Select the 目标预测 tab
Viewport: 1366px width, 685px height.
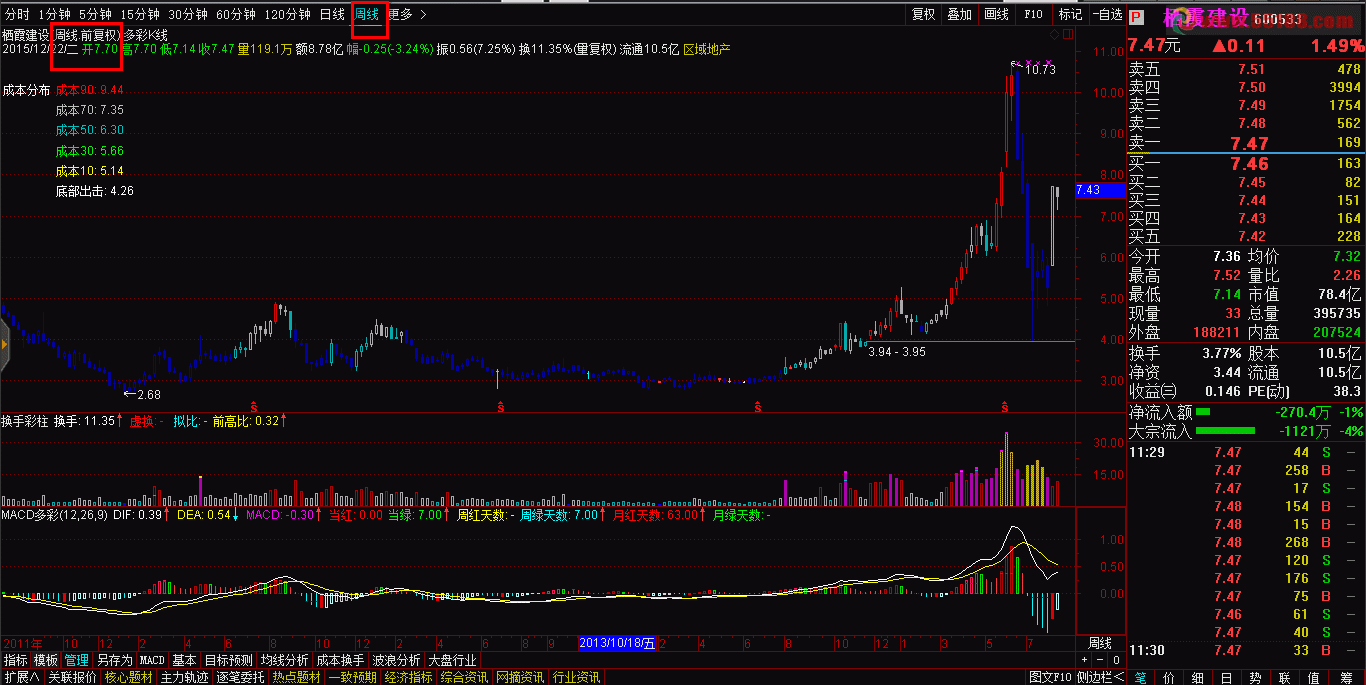coord(228,660)
